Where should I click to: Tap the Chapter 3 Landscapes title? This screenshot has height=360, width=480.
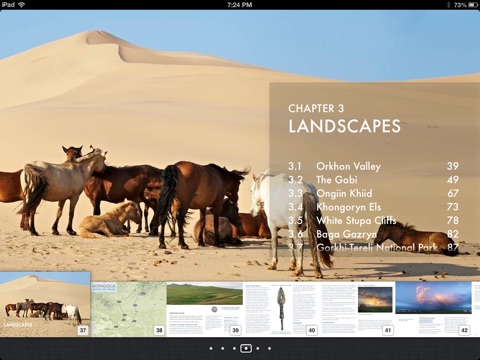coord(344,119)
